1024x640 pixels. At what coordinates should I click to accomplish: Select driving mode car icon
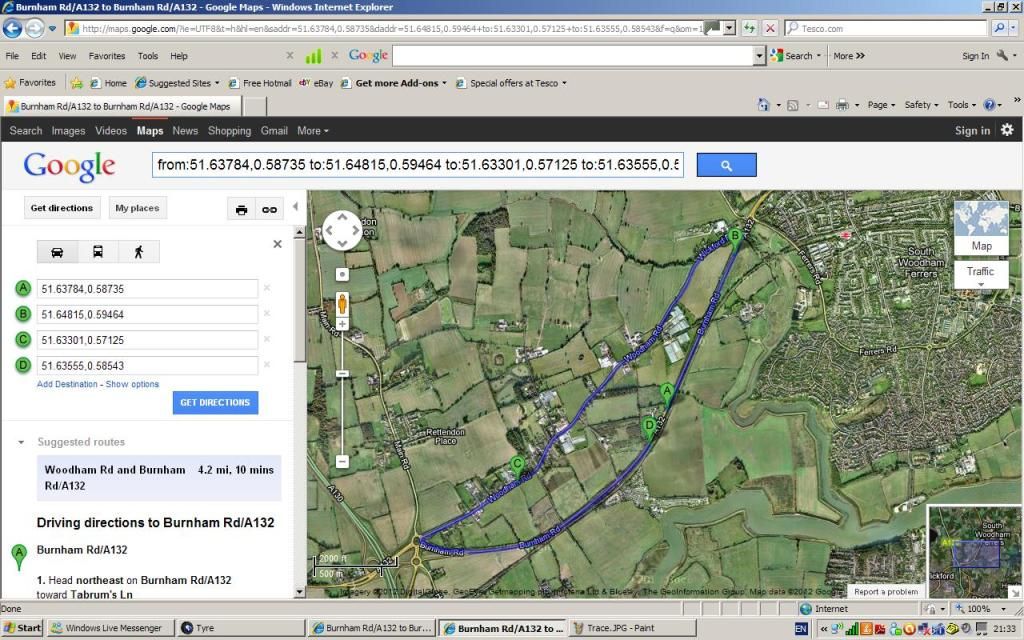pyautogui.click(x=57, y=252)
